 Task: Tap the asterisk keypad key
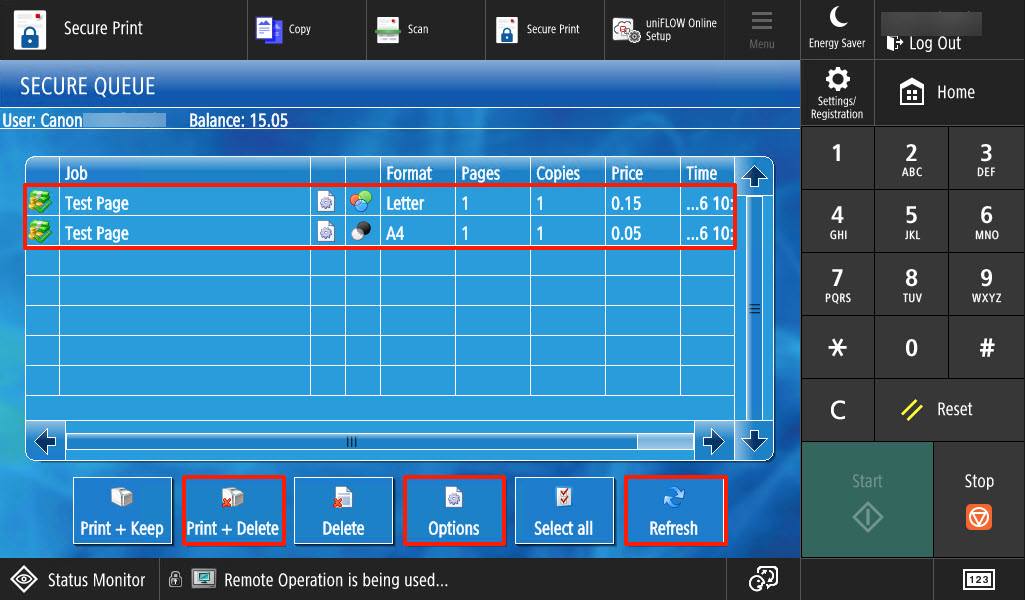pos(837,347)
